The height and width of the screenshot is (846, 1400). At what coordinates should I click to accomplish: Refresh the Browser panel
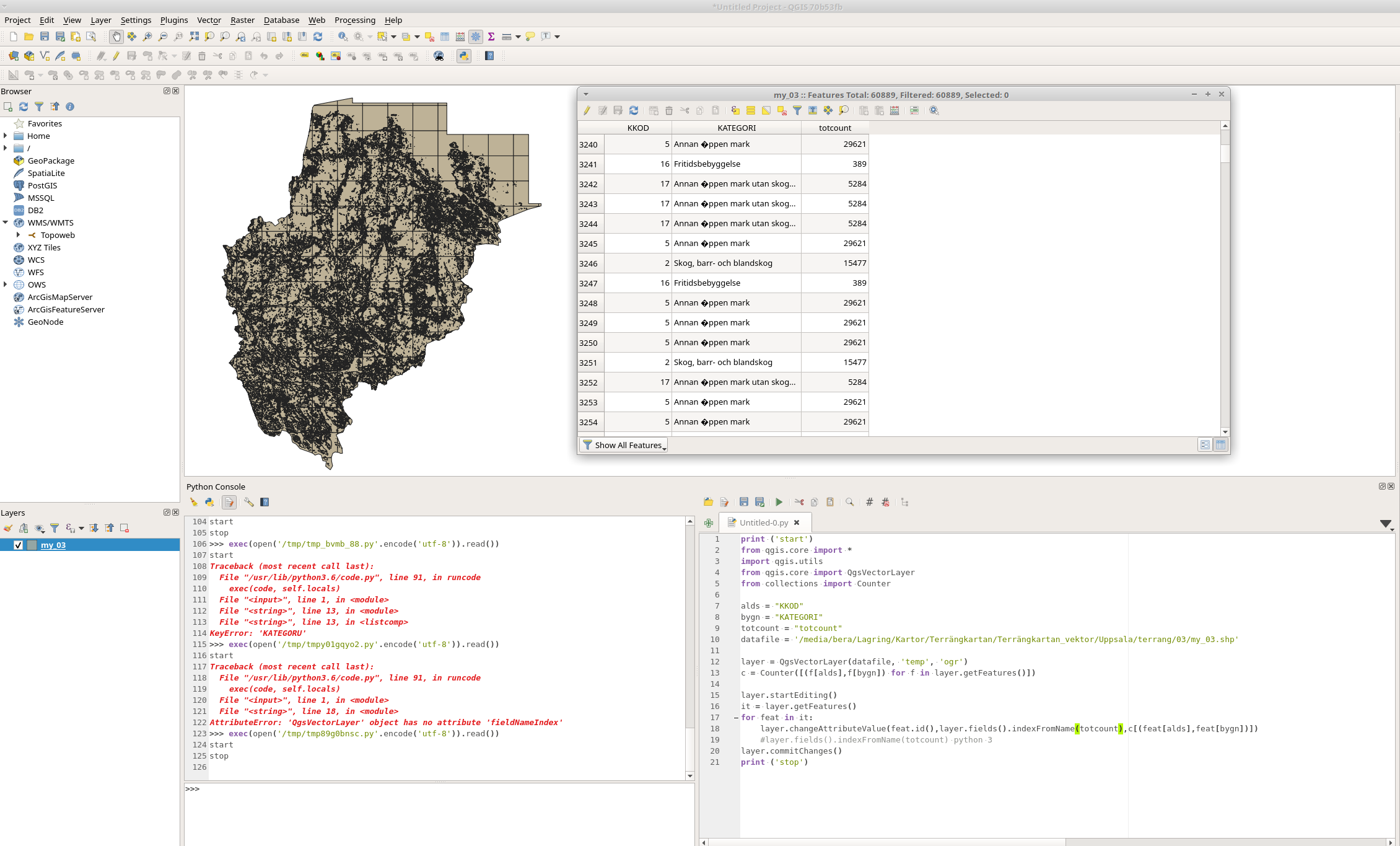[24, 107]
